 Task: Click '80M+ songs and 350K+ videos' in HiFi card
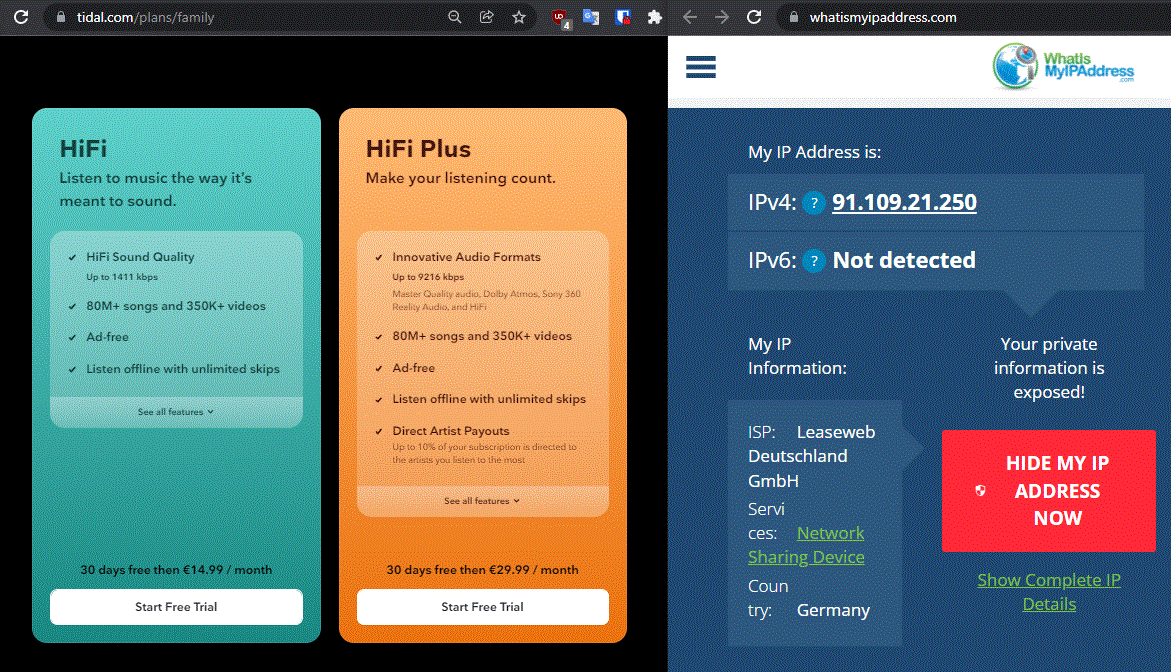pyautogui.click(x=176, y=306)
